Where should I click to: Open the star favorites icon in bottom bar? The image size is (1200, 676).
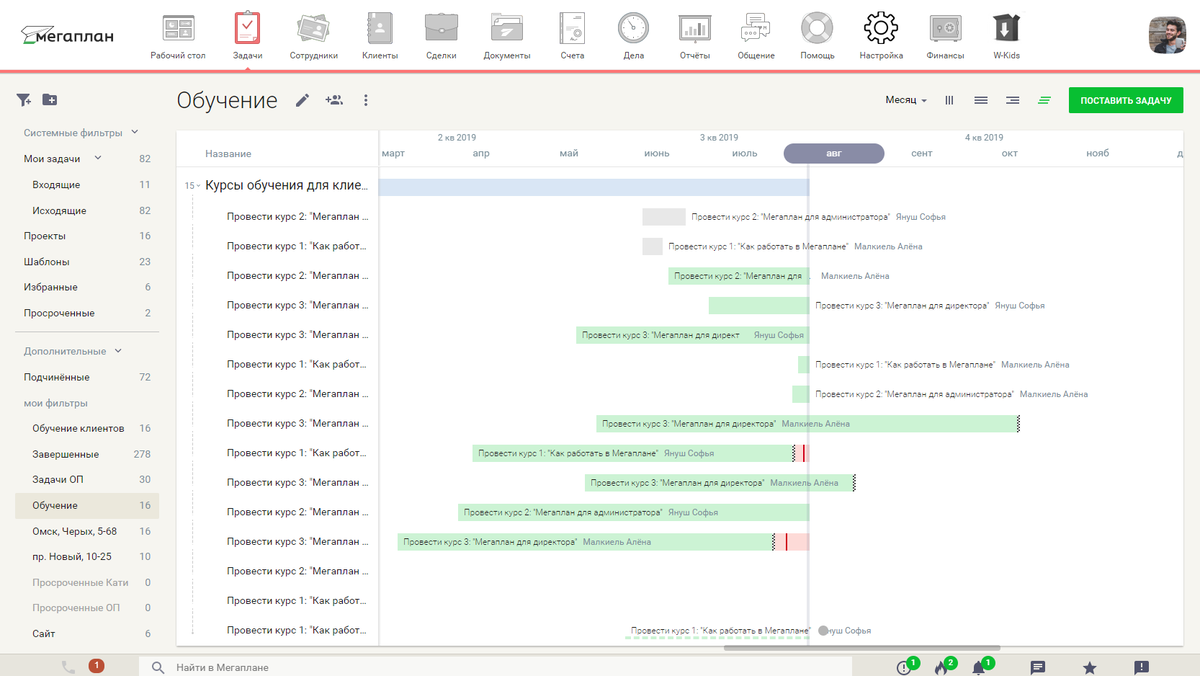(x=1089, y=667)
